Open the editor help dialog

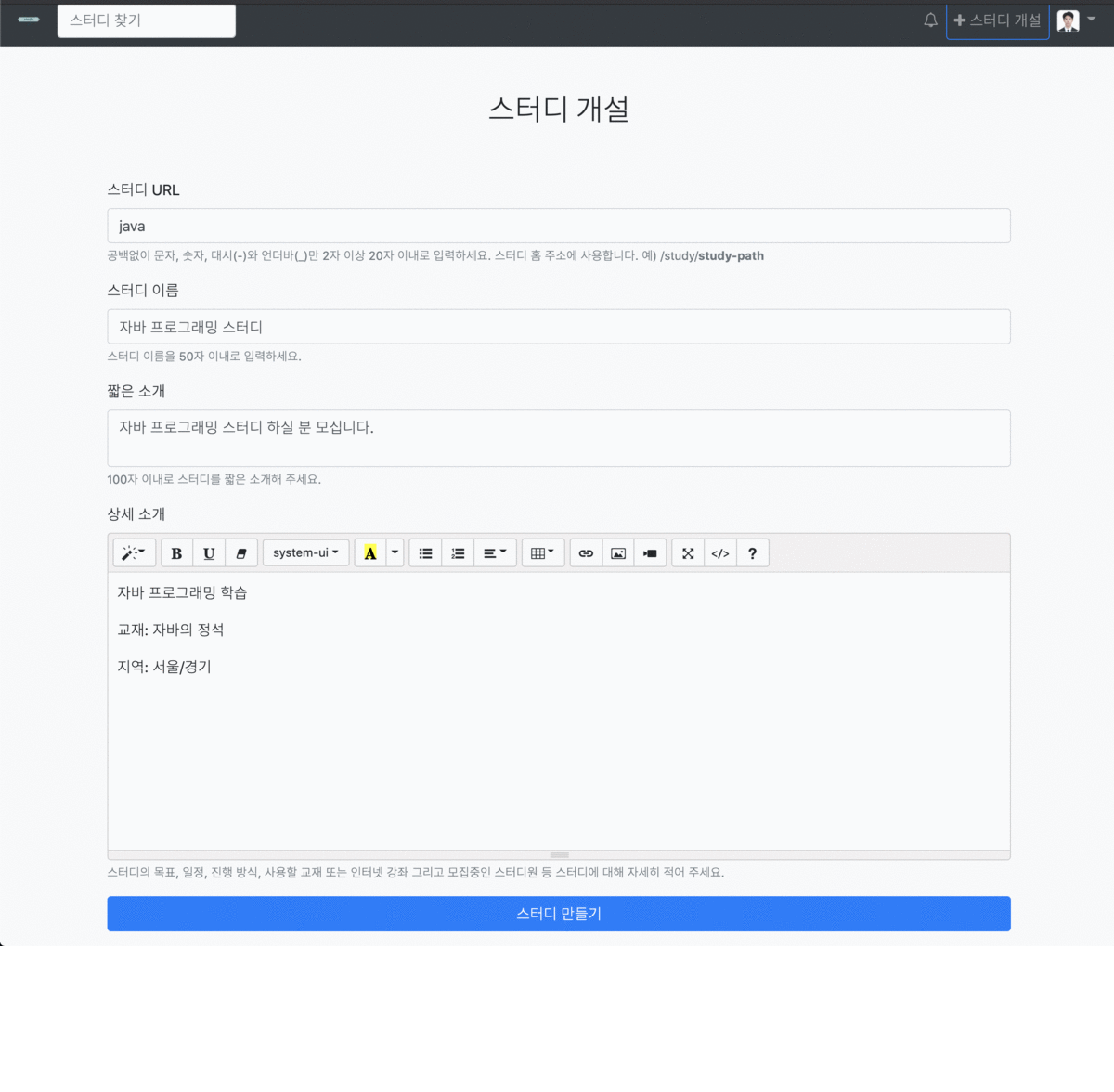point(752,552)
